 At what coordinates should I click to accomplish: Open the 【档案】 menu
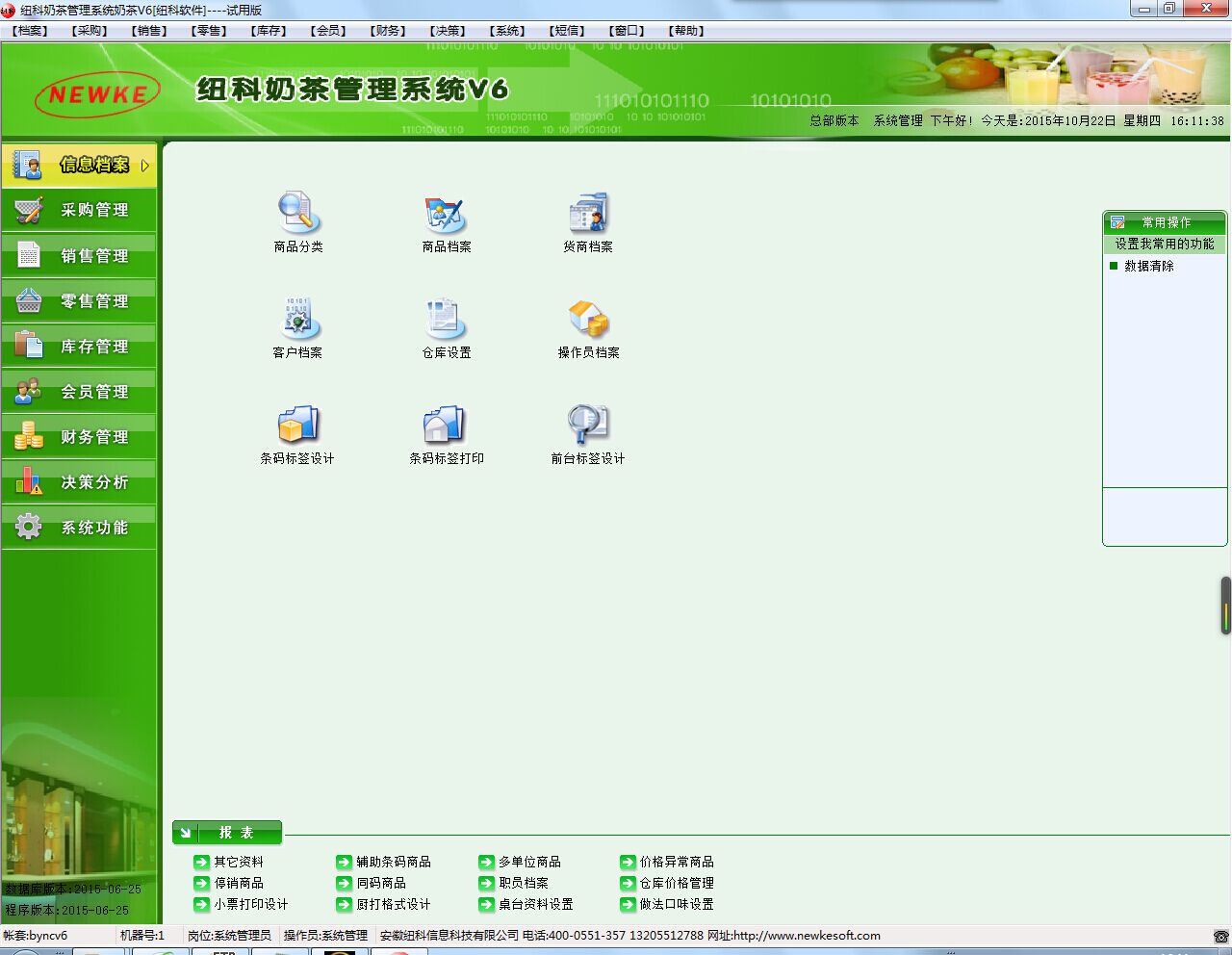coord(30,31)
